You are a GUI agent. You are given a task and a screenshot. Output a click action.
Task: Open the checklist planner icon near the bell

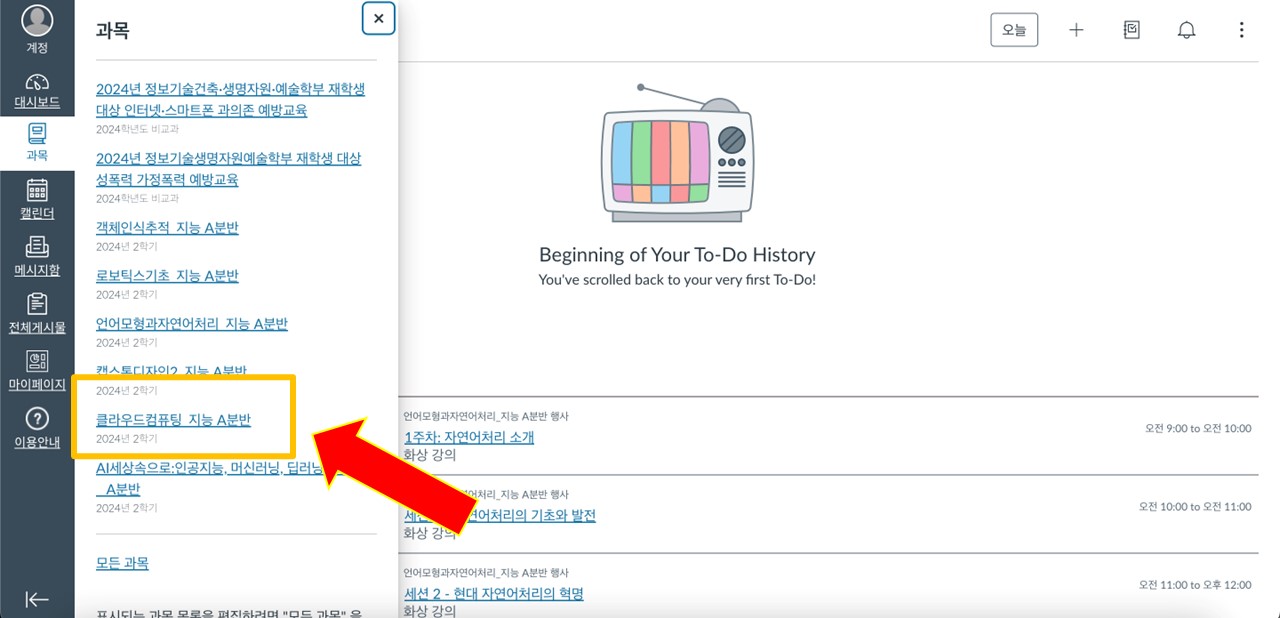click(1131, 30)
